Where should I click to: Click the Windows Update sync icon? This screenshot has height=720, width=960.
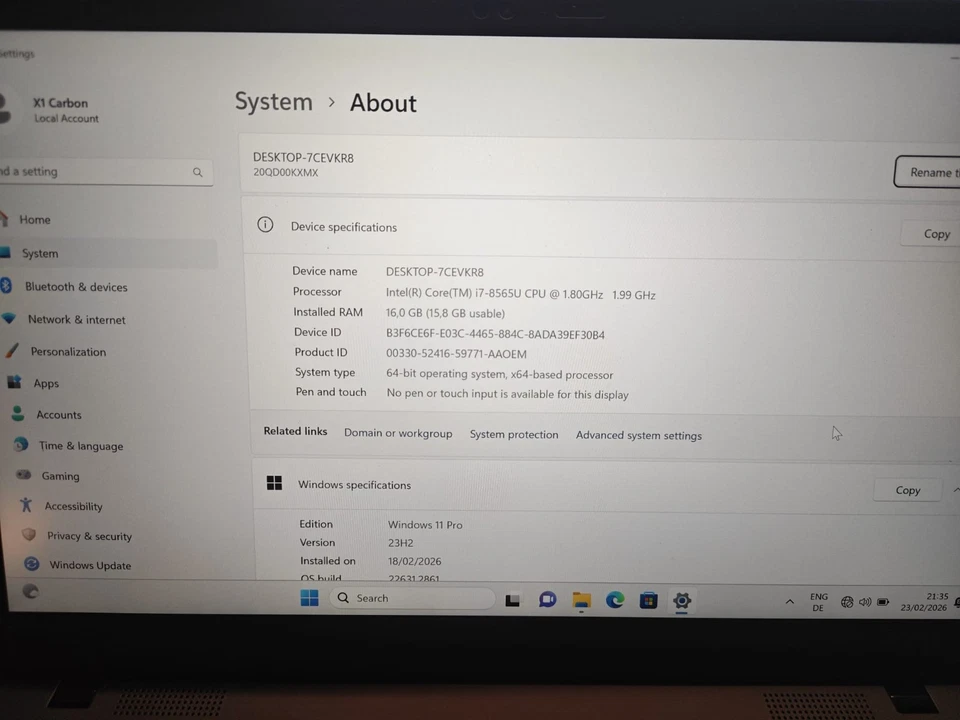(31, 564)
